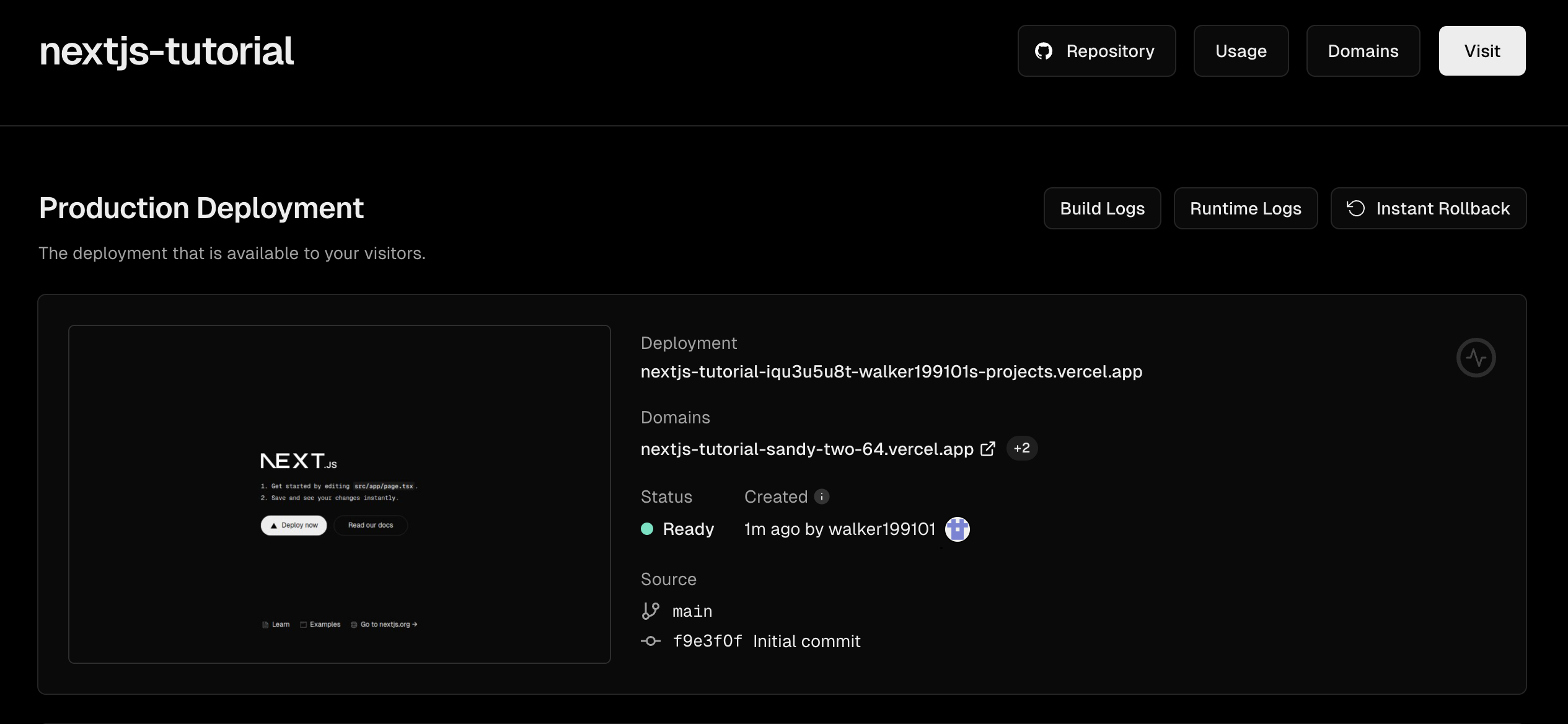Screen dimensions: 1568x724
Task: Trigger Instant Rollback
Action: click(1428, 208)
